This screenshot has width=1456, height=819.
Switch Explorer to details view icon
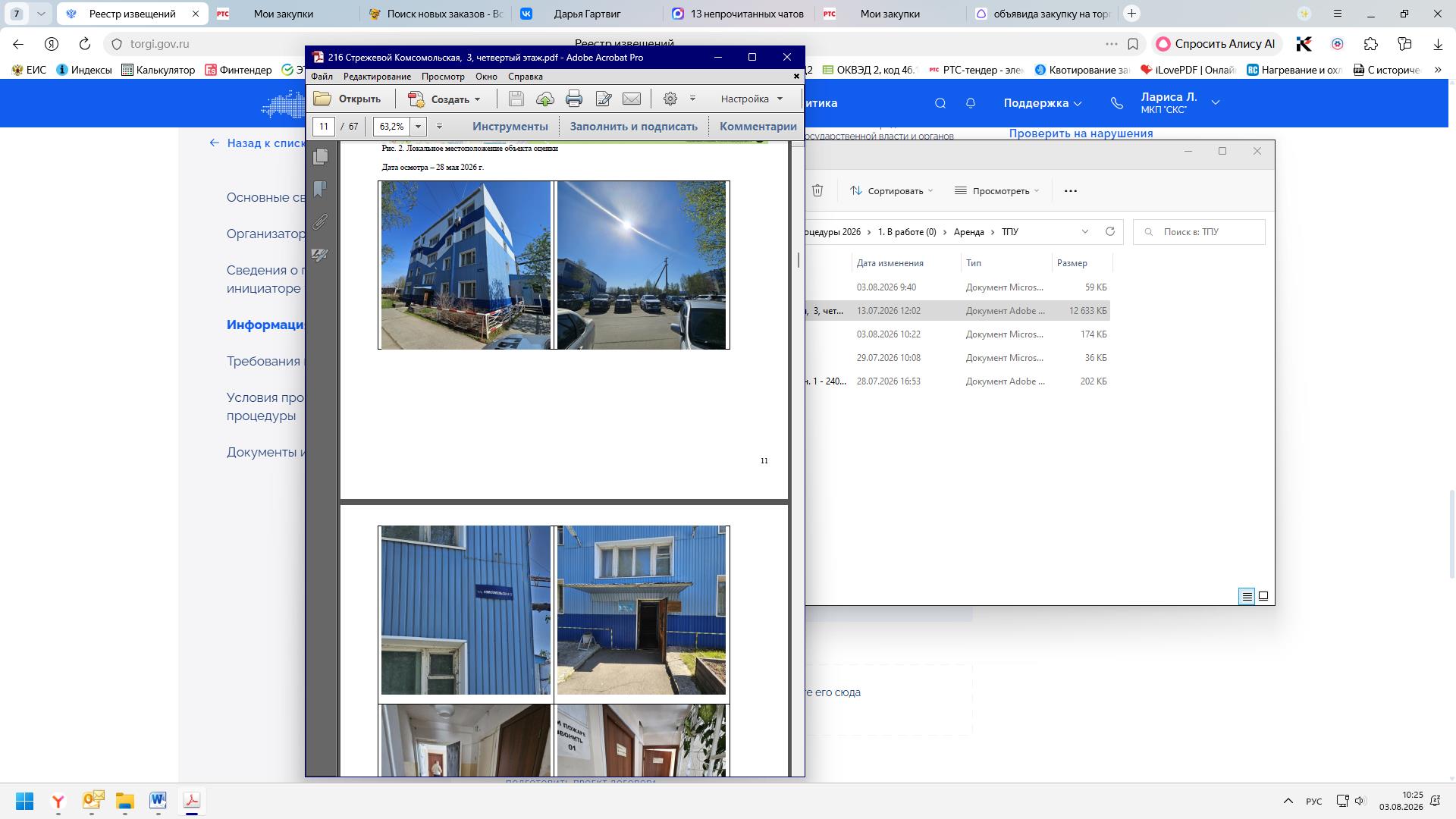click(x=1247, y=596)
